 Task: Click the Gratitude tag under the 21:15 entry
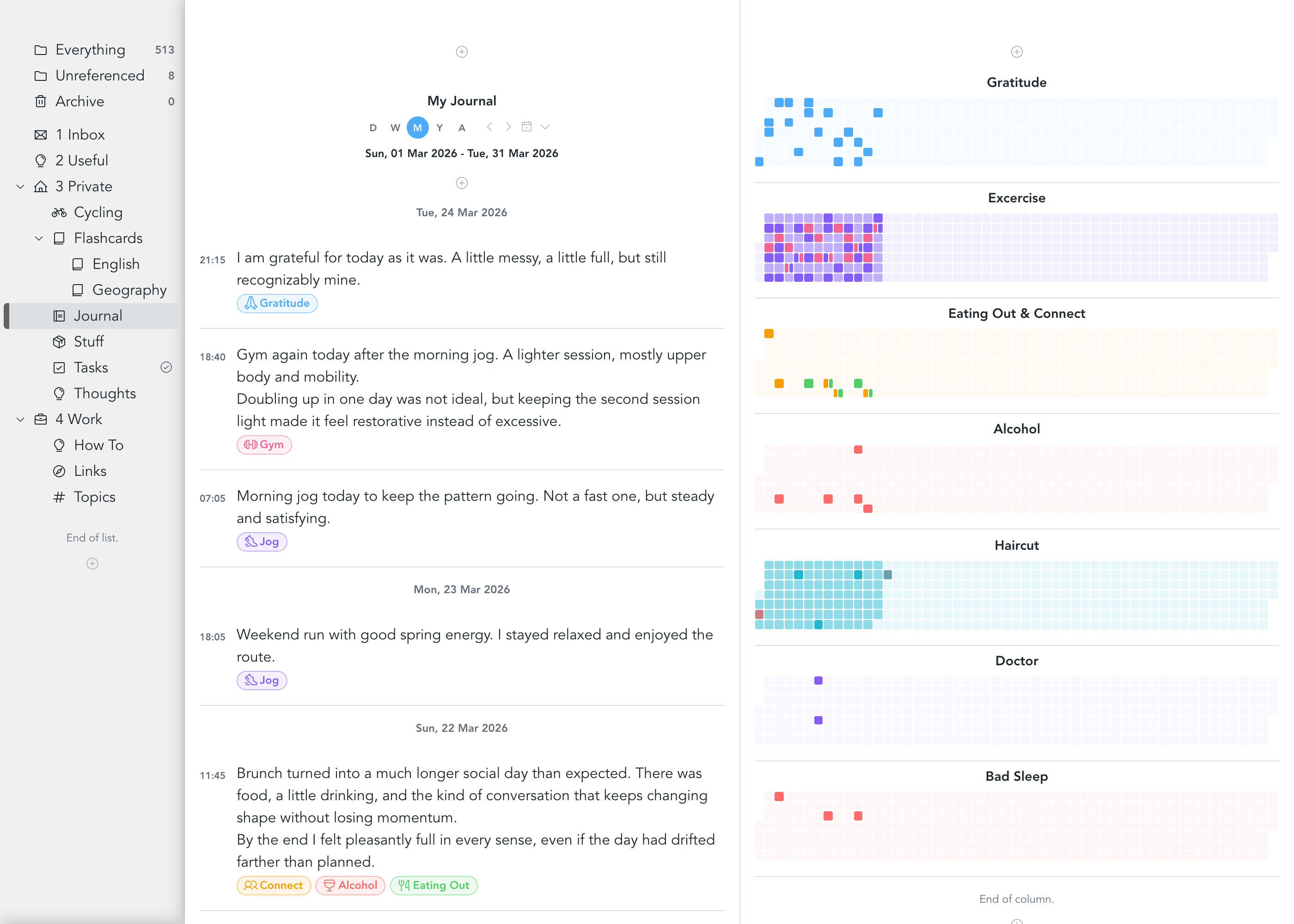pyautogui.click(x=277, y=303)
